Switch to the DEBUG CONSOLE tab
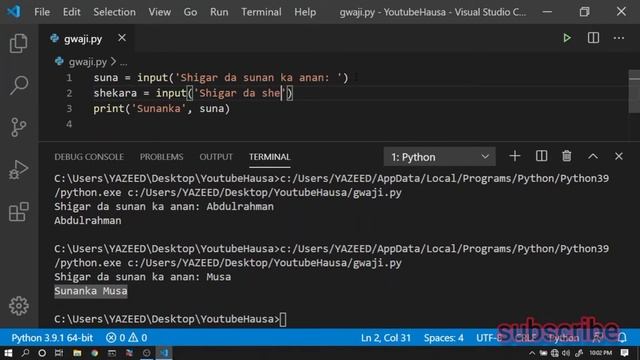 (x=89, y=157)
